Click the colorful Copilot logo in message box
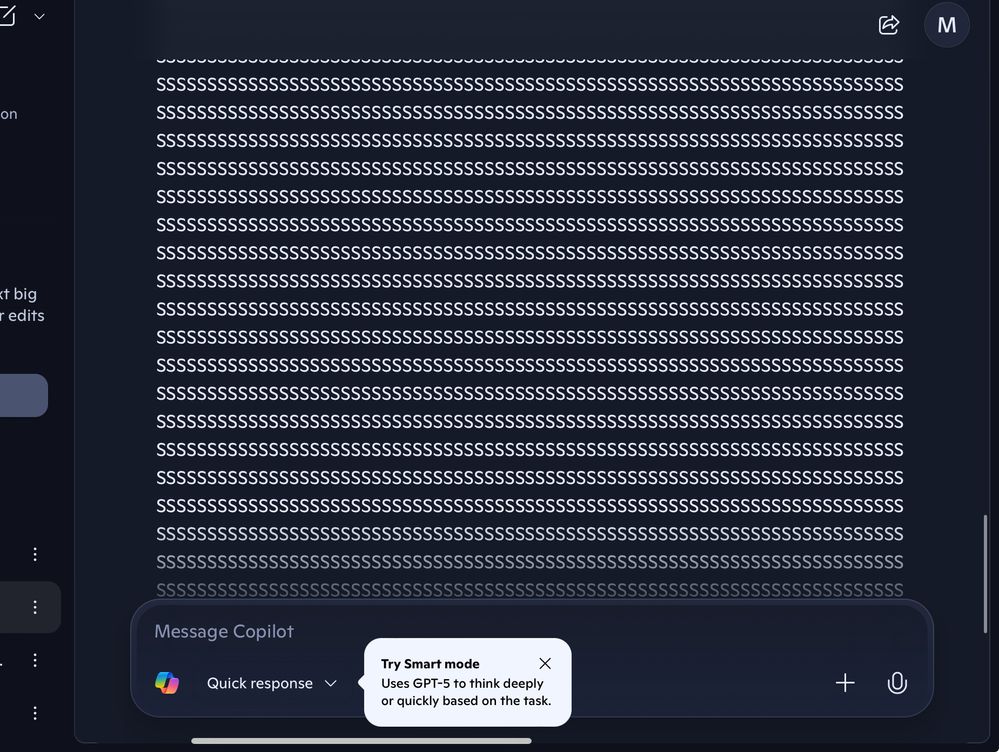 pos(167,683)
